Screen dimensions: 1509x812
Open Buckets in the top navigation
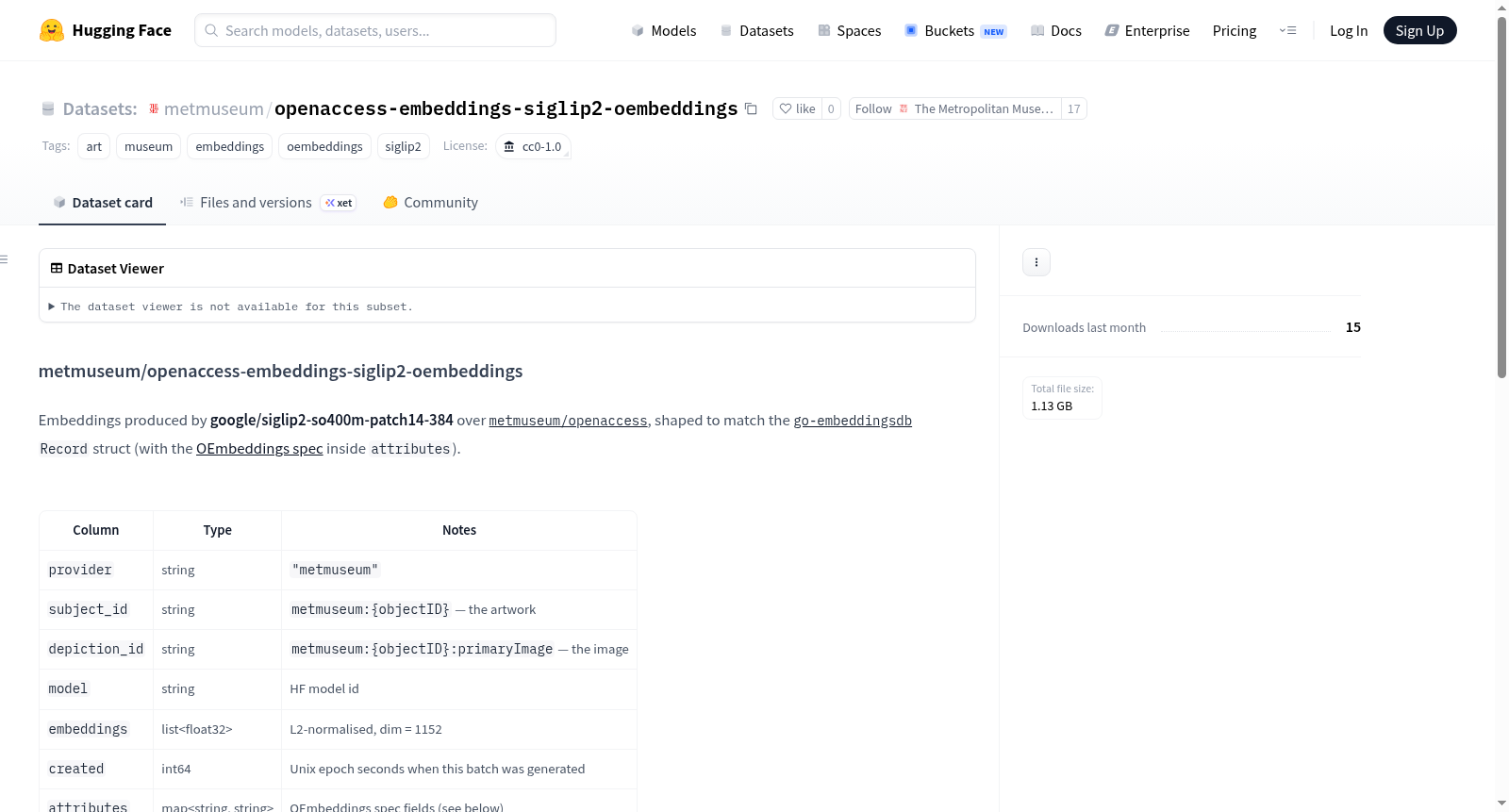[956, 30]
